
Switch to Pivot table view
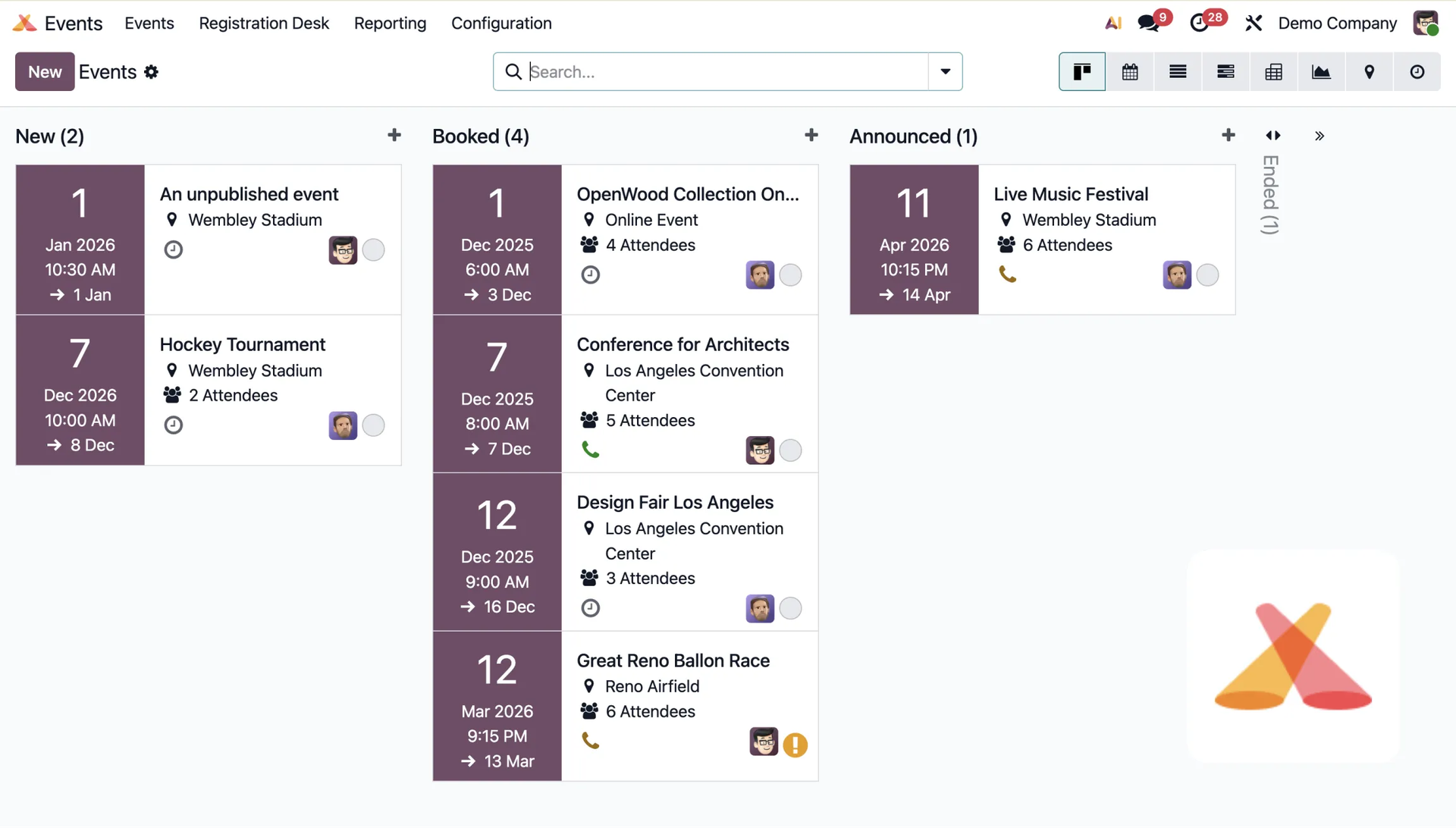pyautogui.click(x=1274, y=72)
